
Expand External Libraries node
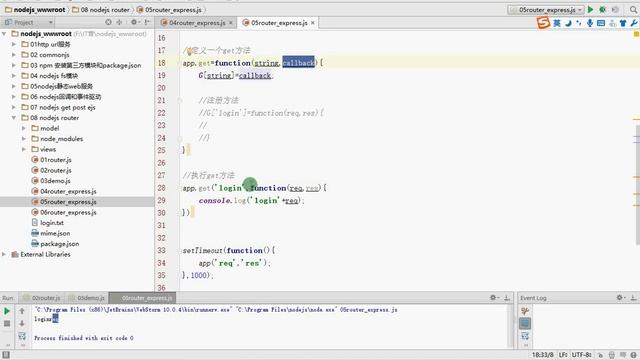point(4,254)
